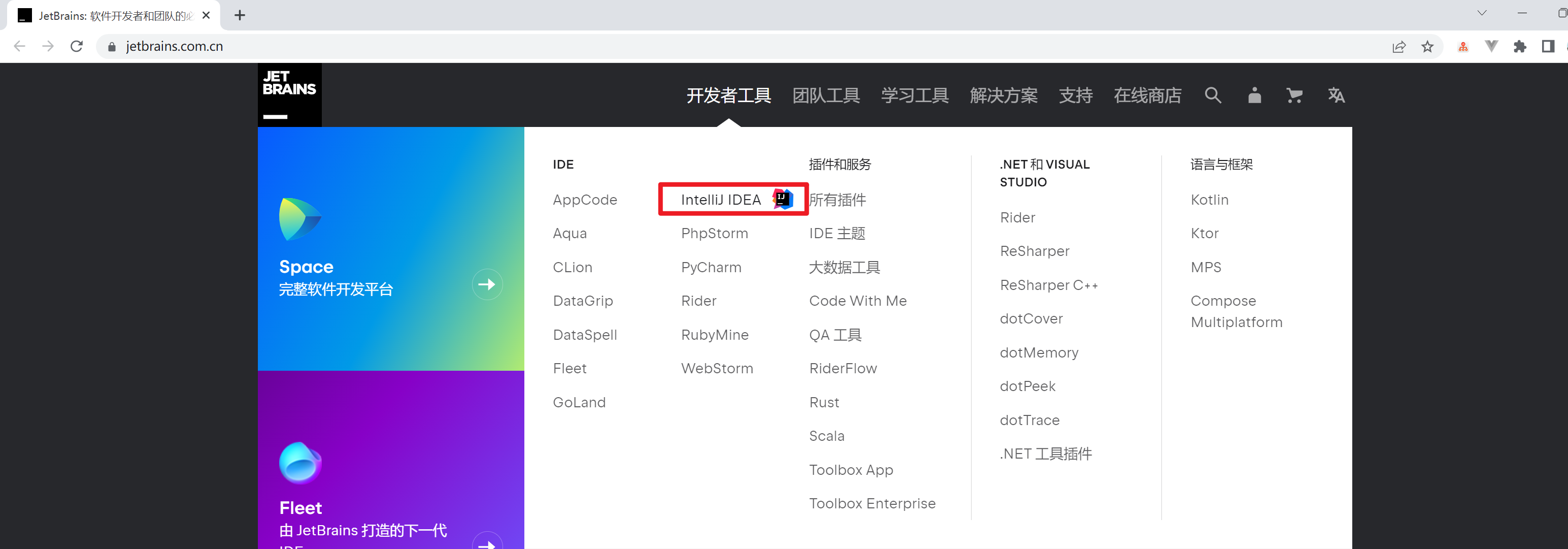This screenshot has height=549, width=1568.
Task: Open the Toolbox Enterprise link
Action: (x=872, y=503)
